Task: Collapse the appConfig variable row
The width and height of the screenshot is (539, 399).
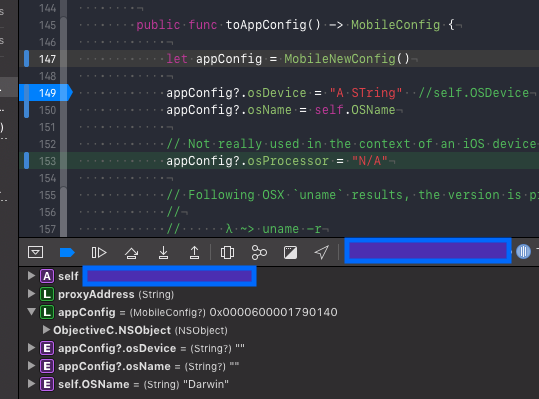Action: click(x=32, y=312)
